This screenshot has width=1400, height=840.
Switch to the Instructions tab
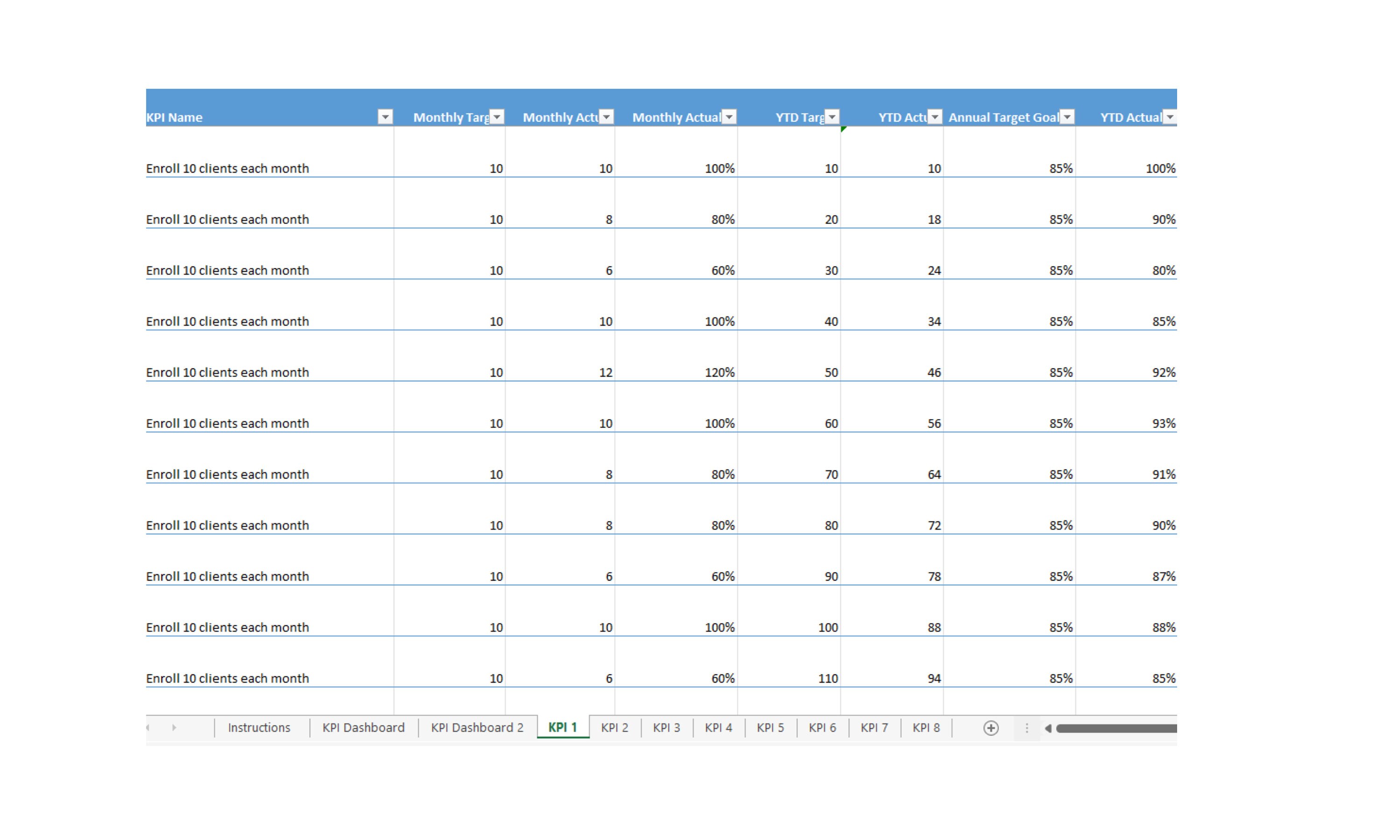click(259, 728)
